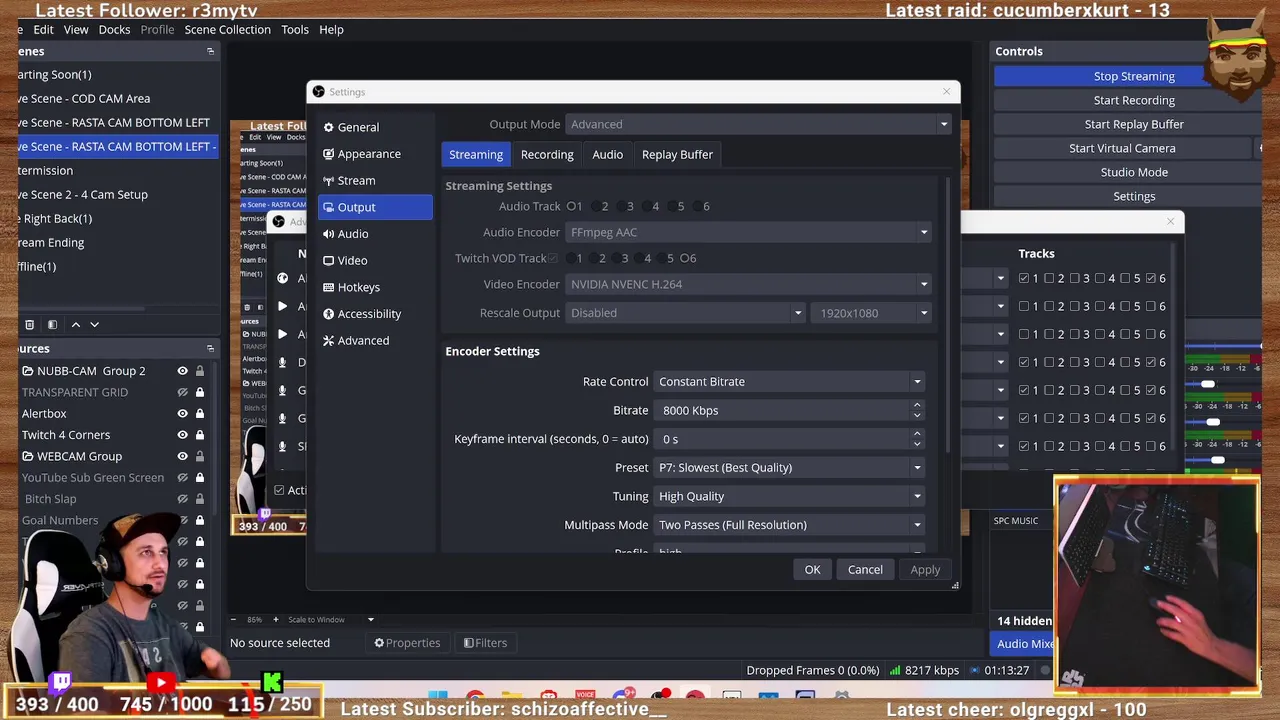Toggle lock on Twitch 4 Corners
1280x720 pixels.
(x=200, y=435)
